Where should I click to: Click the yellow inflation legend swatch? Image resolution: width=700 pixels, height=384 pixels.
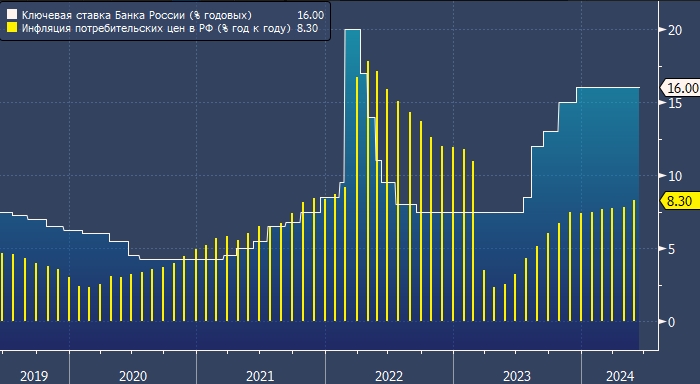coord(12,28)
